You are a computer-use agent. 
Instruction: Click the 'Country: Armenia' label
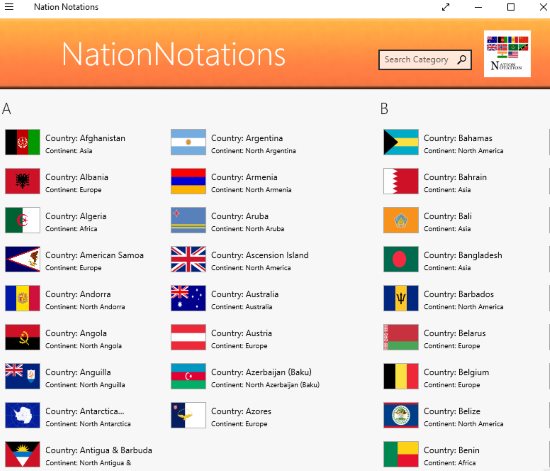[244, 177]
